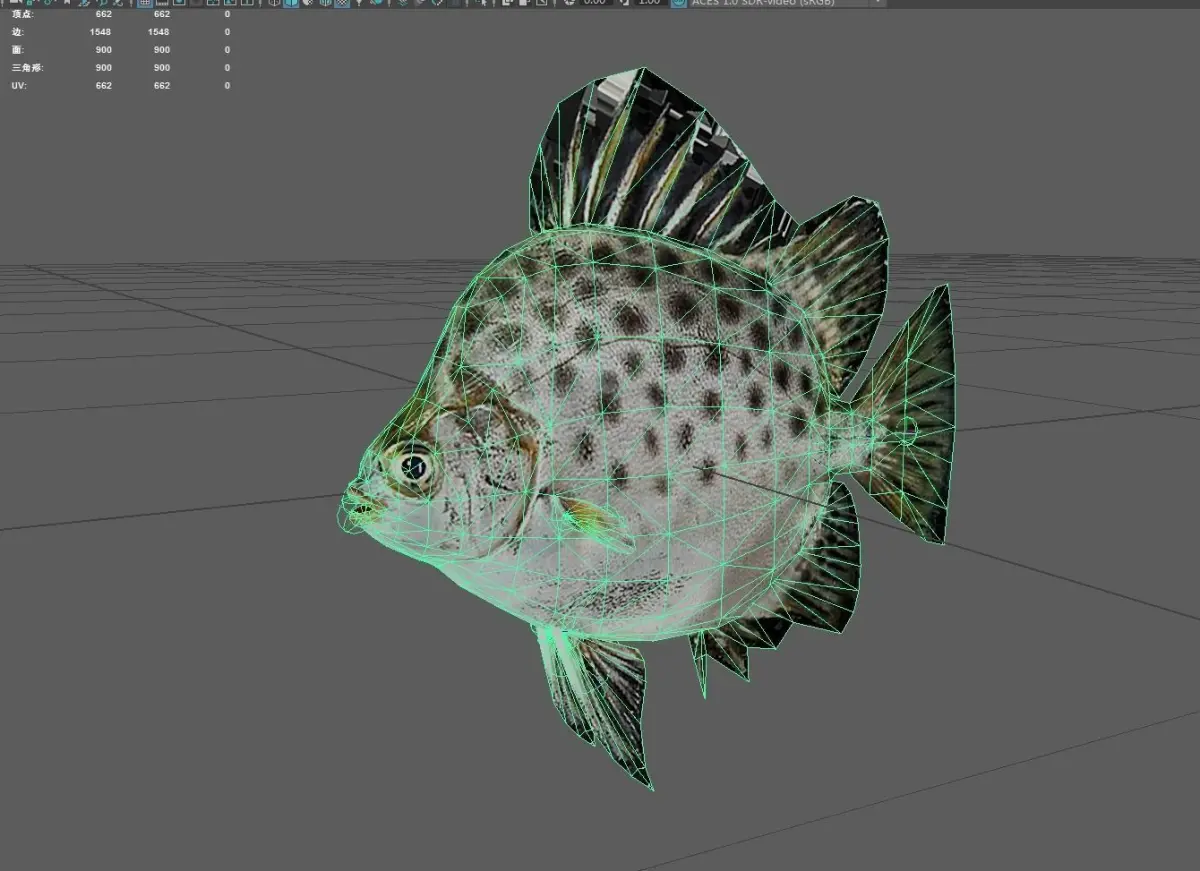The width and height of the screenshot is (1200, 871).
Task: Select the fish model by its eye
Action: point(413,465)
